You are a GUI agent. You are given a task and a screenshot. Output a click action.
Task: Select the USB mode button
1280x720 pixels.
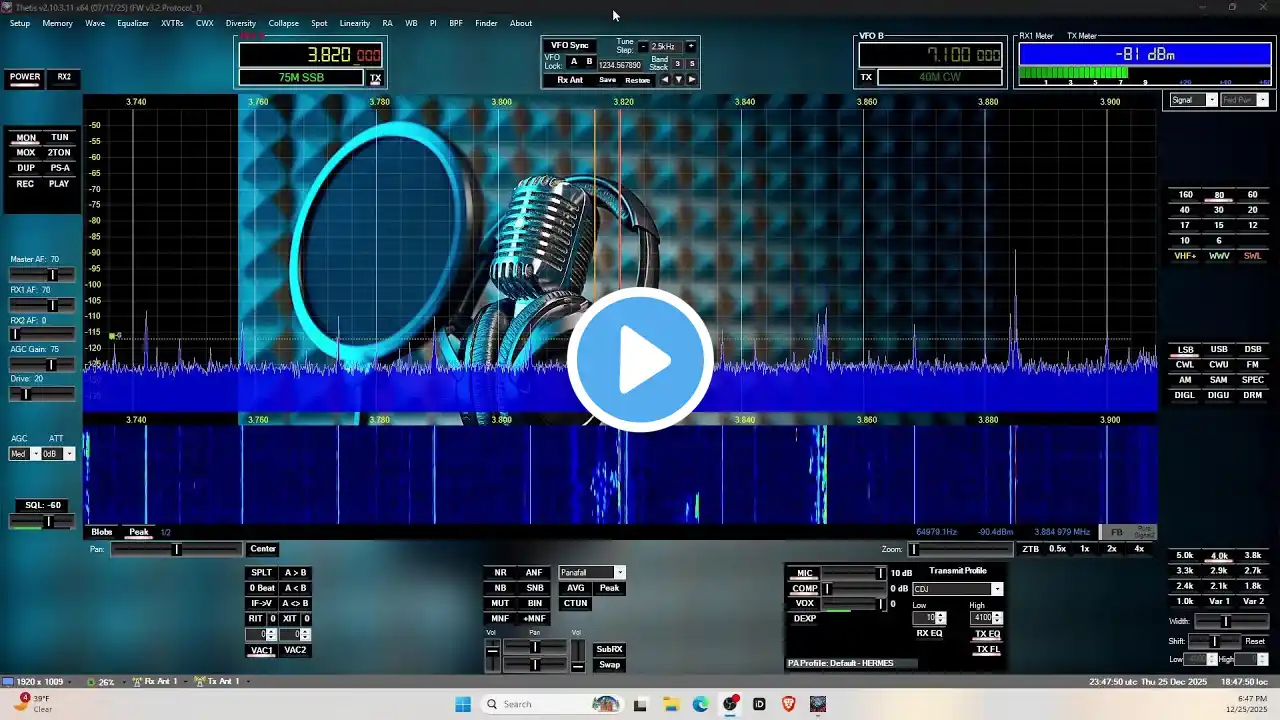(x=1219, y=350)
